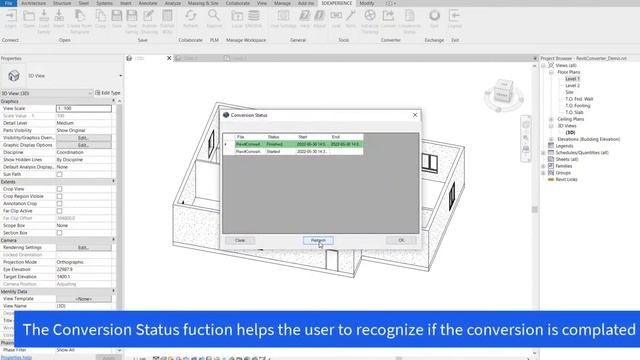Screen dimensions: 640x360
Task: Open the File tab
Action: [8, 3]
